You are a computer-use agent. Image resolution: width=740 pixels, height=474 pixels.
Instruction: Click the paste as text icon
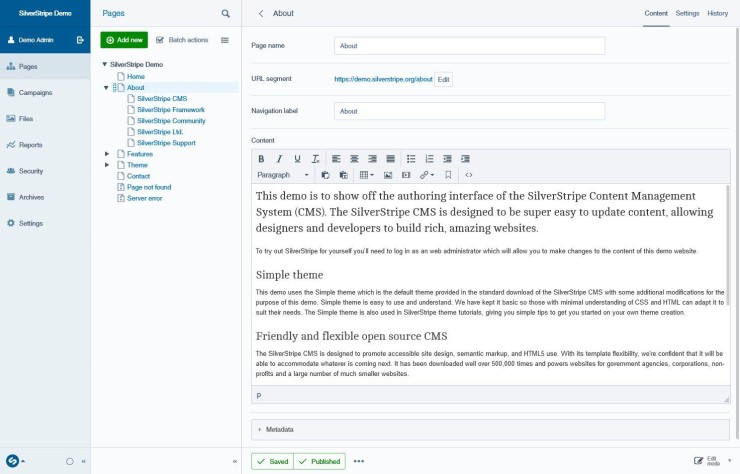pos(344,175)
